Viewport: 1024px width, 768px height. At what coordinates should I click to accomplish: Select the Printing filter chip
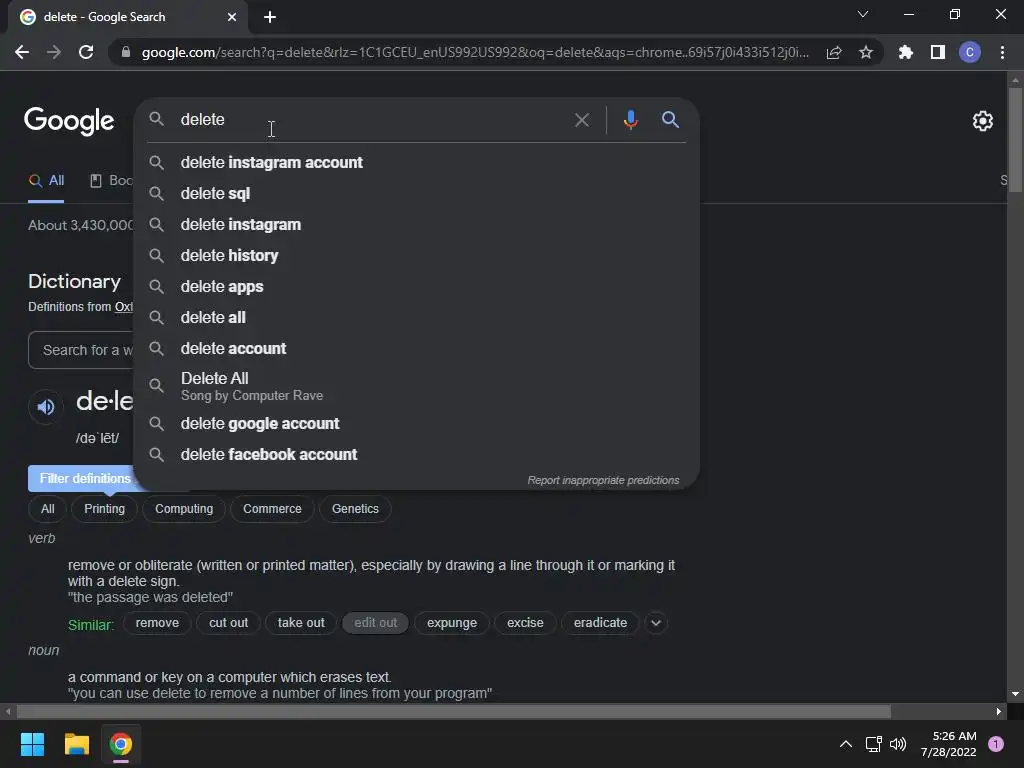[104, 509]
